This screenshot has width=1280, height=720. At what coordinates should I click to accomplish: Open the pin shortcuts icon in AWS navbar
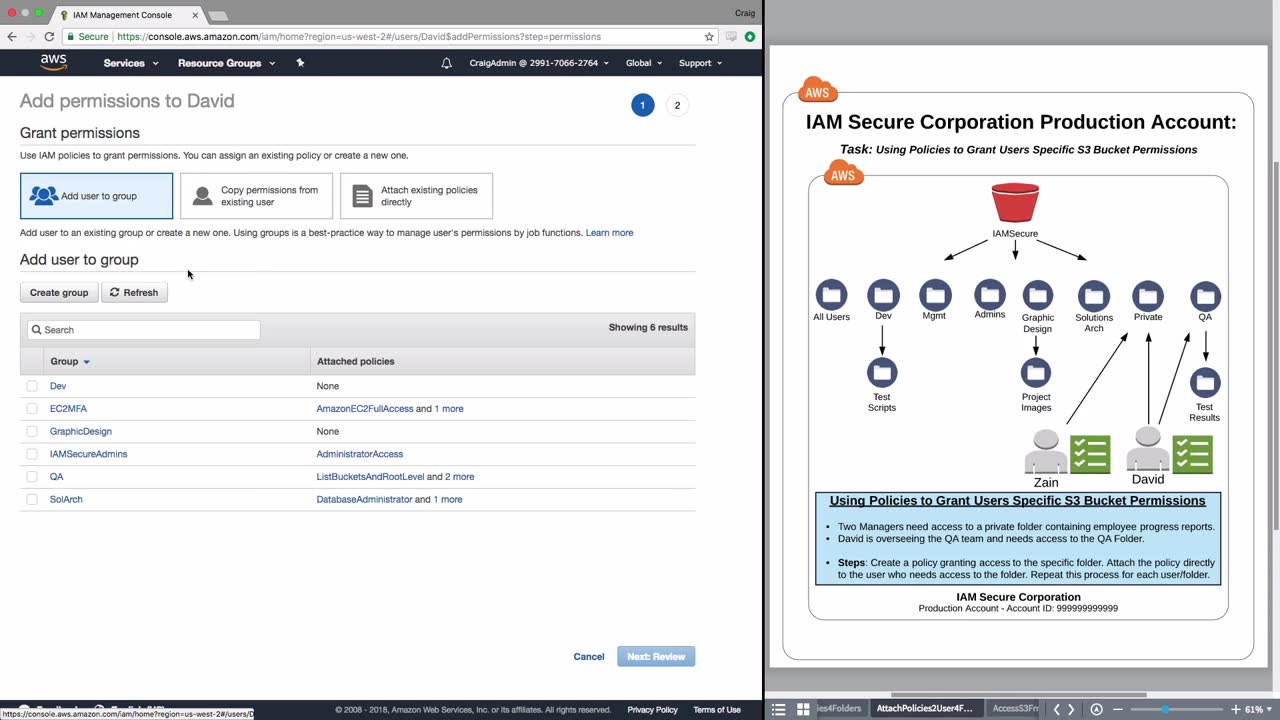(300, 63)
